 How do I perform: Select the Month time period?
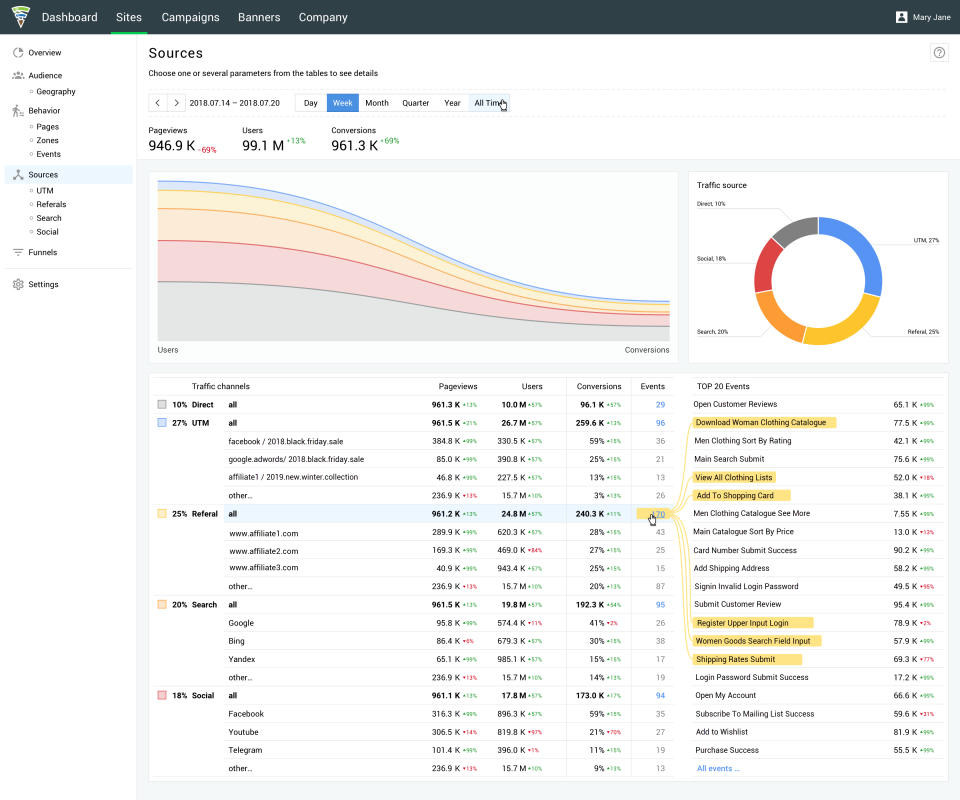coord(377,103)
